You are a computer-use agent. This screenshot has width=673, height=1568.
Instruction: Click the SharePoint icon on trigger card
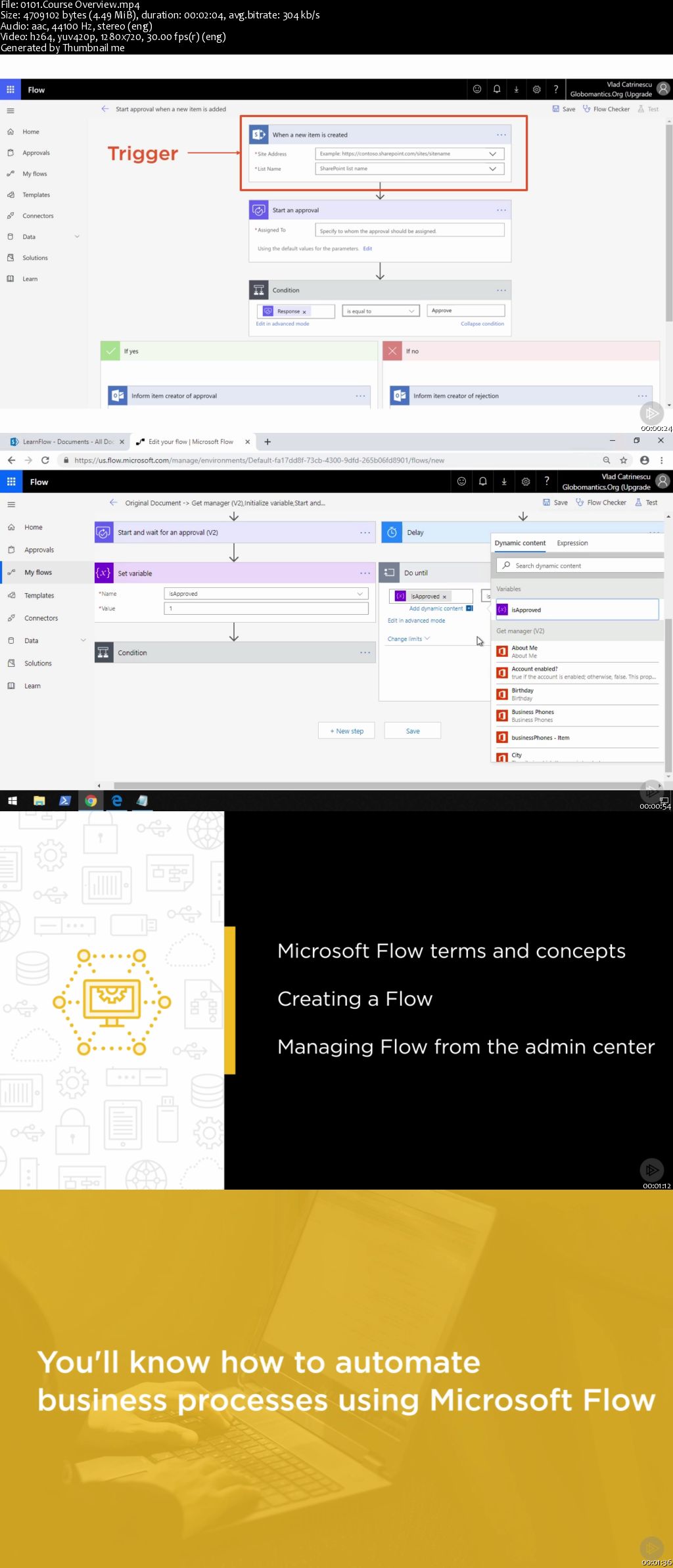[259, 135]
